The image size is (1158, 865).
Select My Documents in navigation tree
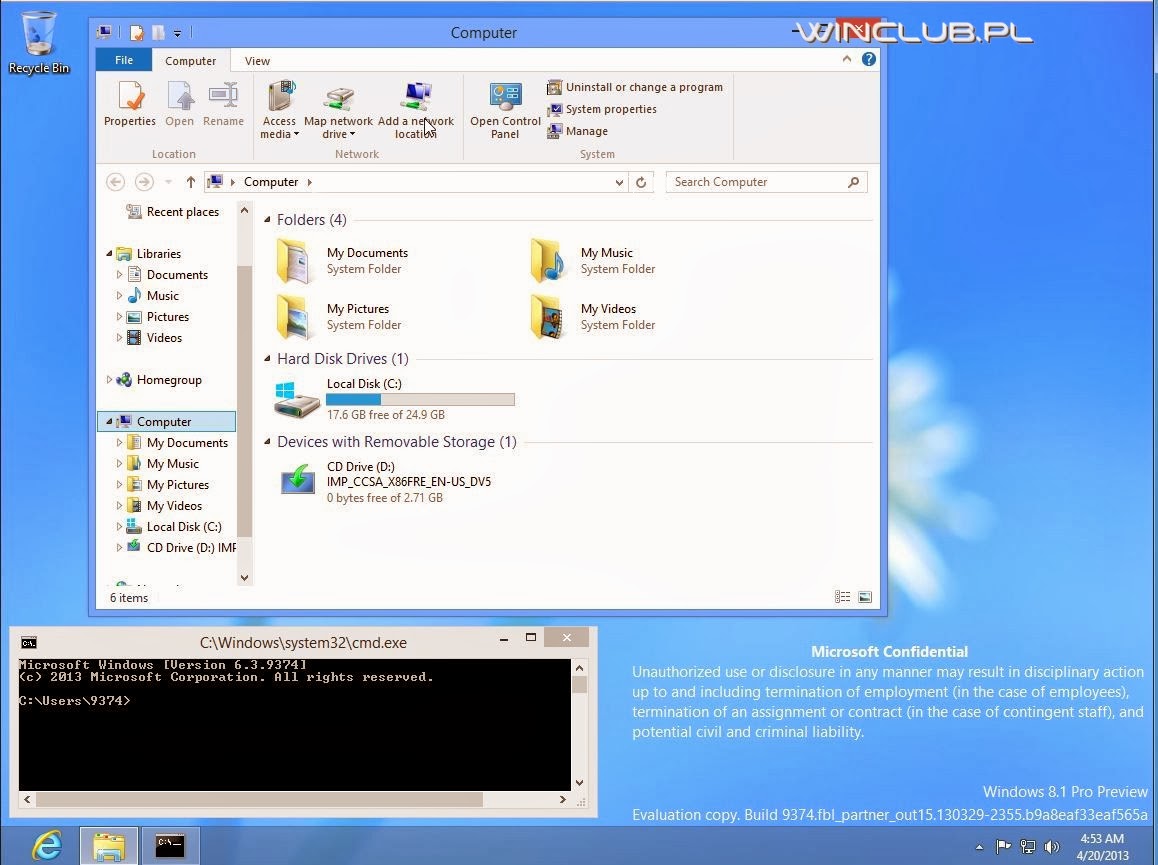click(x=177, y=442)
